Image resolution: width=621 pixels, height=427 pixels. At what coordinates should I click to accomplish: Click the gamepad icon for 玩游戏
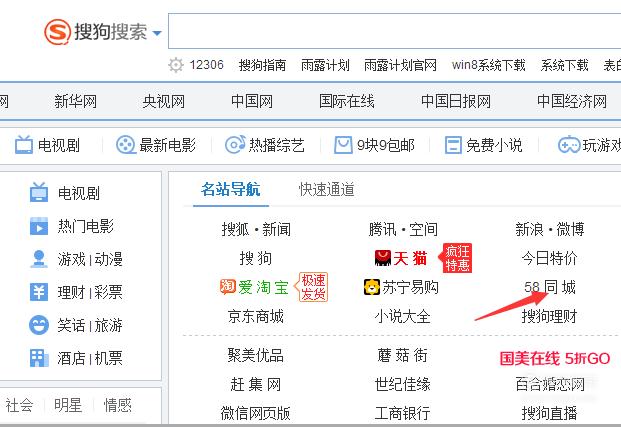click(569, 145)
